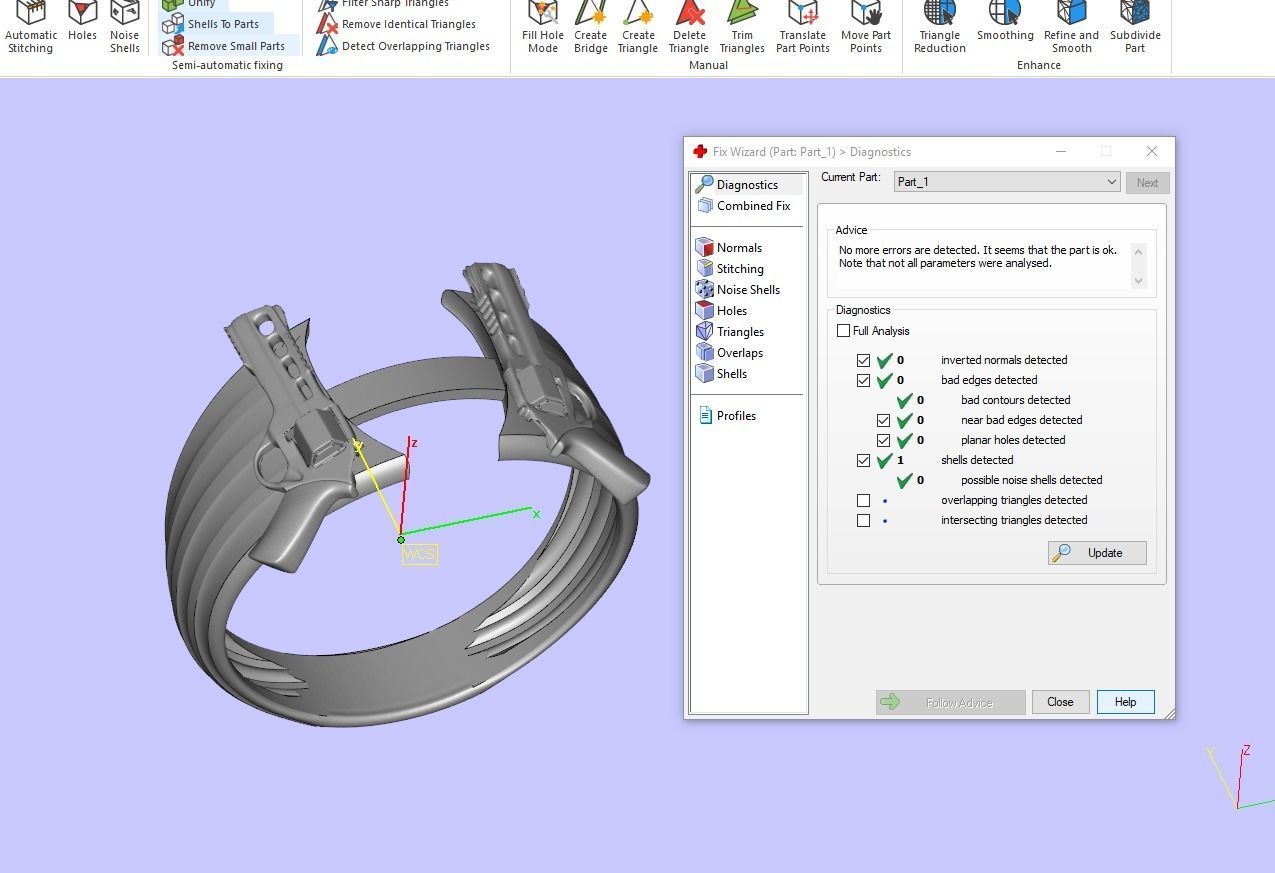This screenshot has height=873, width=1275.
Task: Click the red cross Fix Wizard icon
Action: pyautogui.click(x=700, y=152)
